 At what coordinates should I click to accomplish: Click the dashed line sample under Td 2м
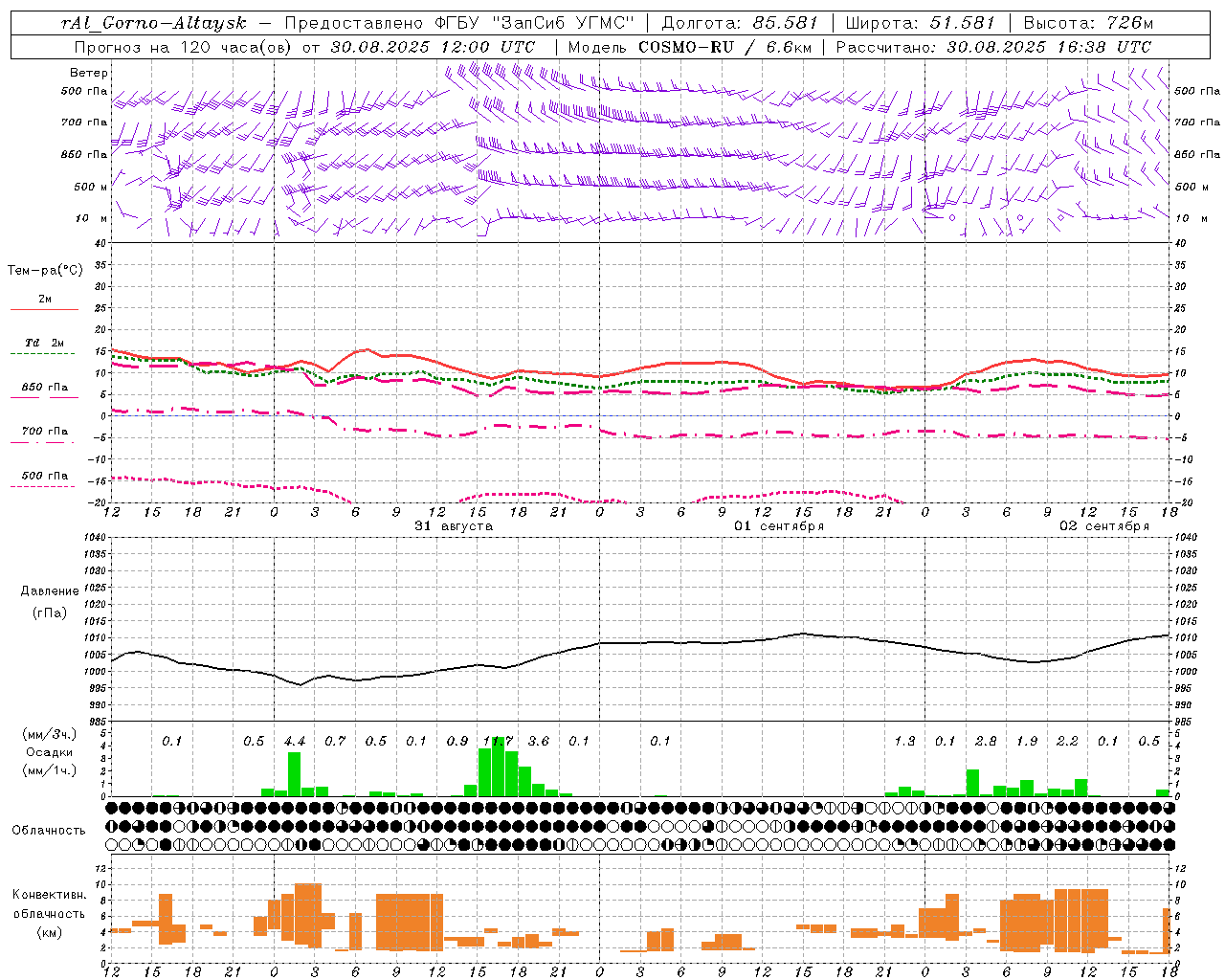pos(44,354)
